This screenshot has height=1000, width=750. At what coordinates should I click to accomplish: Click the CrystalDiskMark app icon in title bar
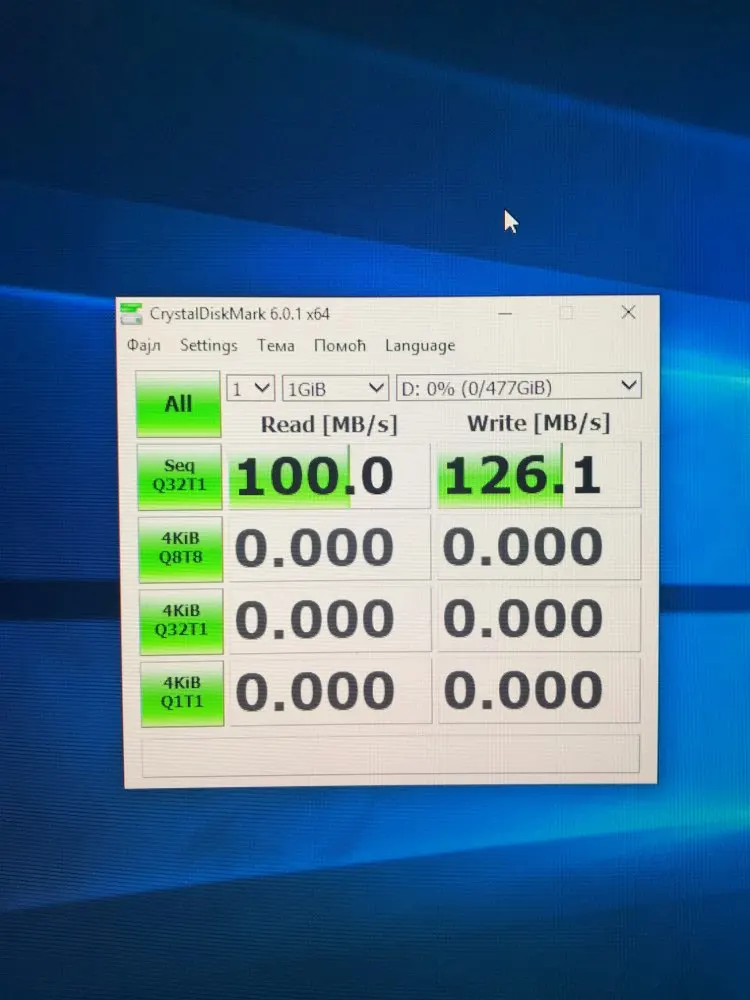[131, 313]
